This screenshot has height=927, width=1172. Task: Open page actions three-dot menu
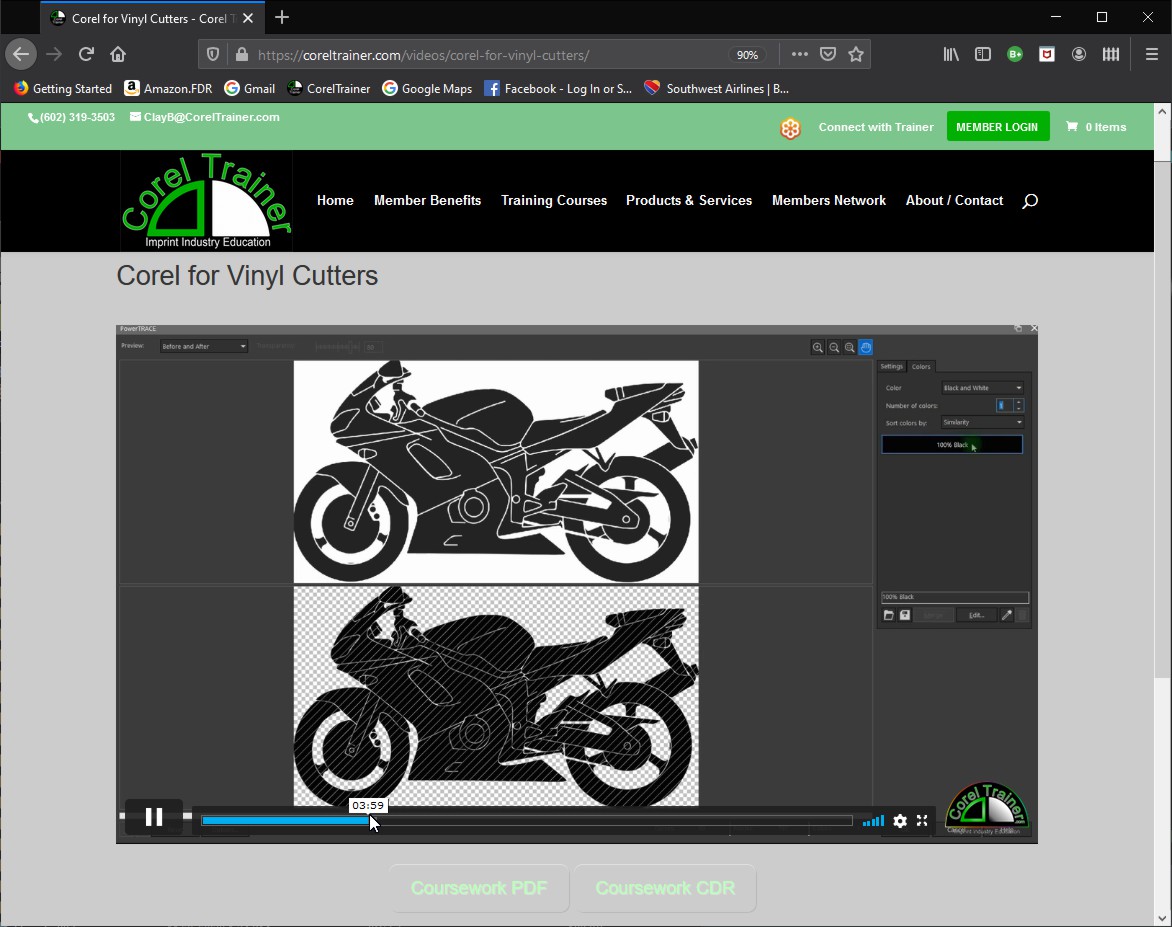799,54
